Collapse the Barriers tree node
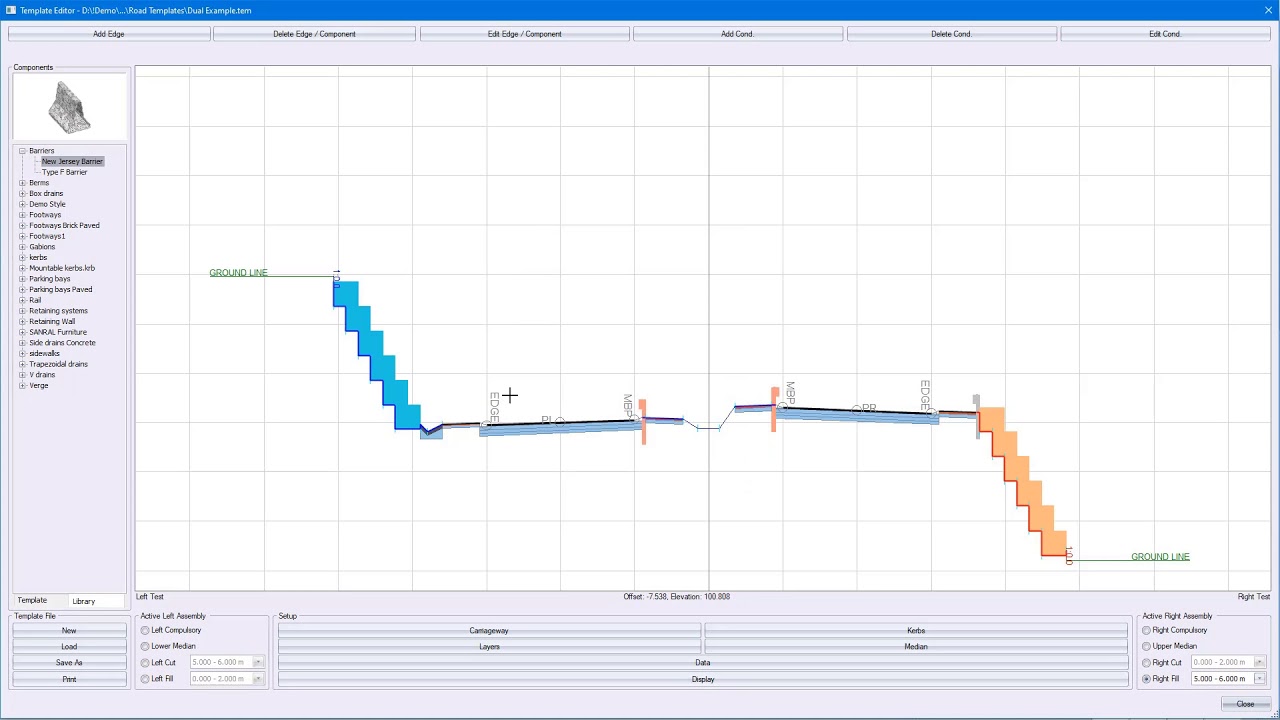This screenshot has width=1280, height=720. [x=22, y=151]
